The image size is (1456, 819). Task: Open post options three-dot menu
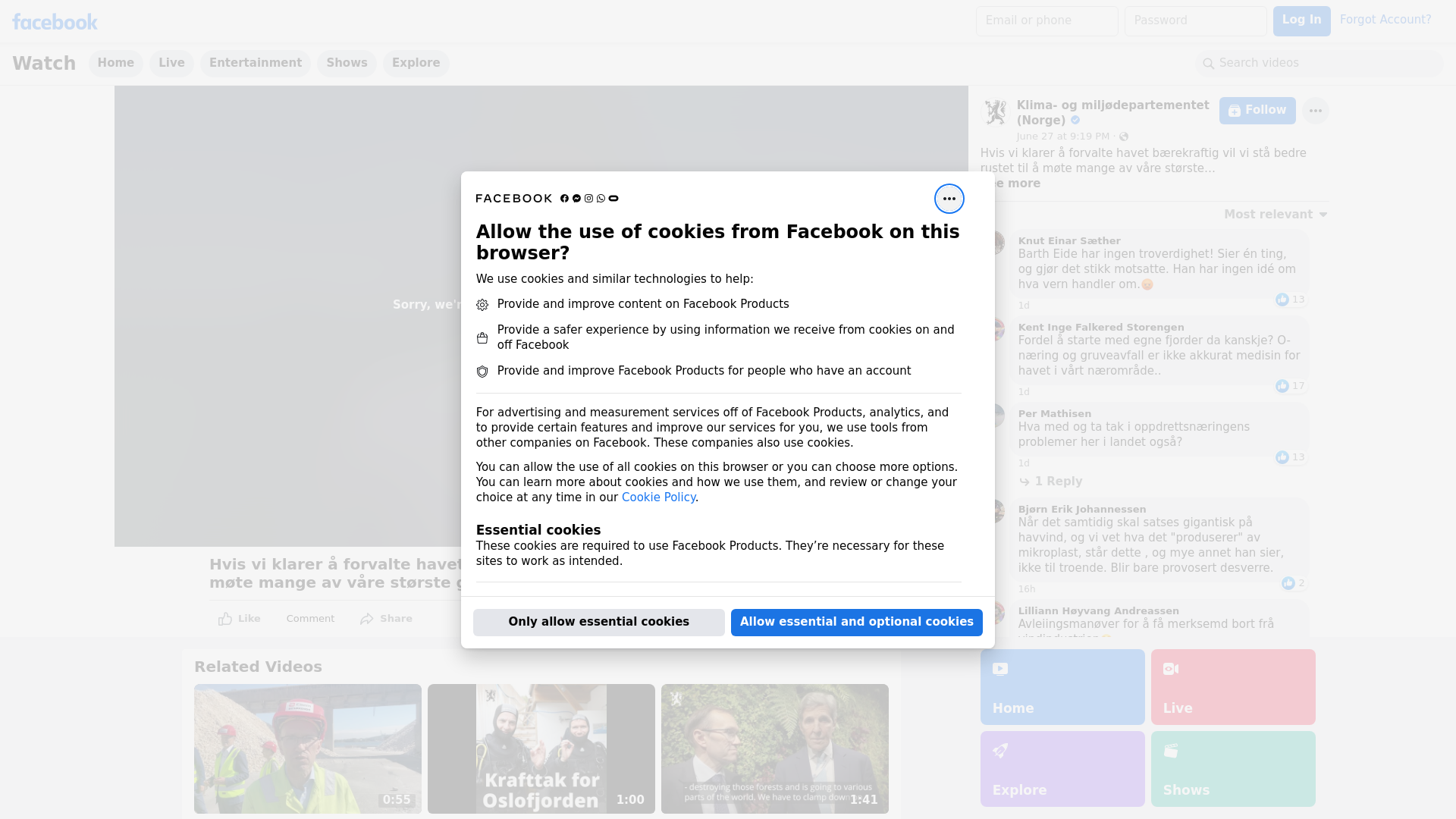tap(1315, 111)
